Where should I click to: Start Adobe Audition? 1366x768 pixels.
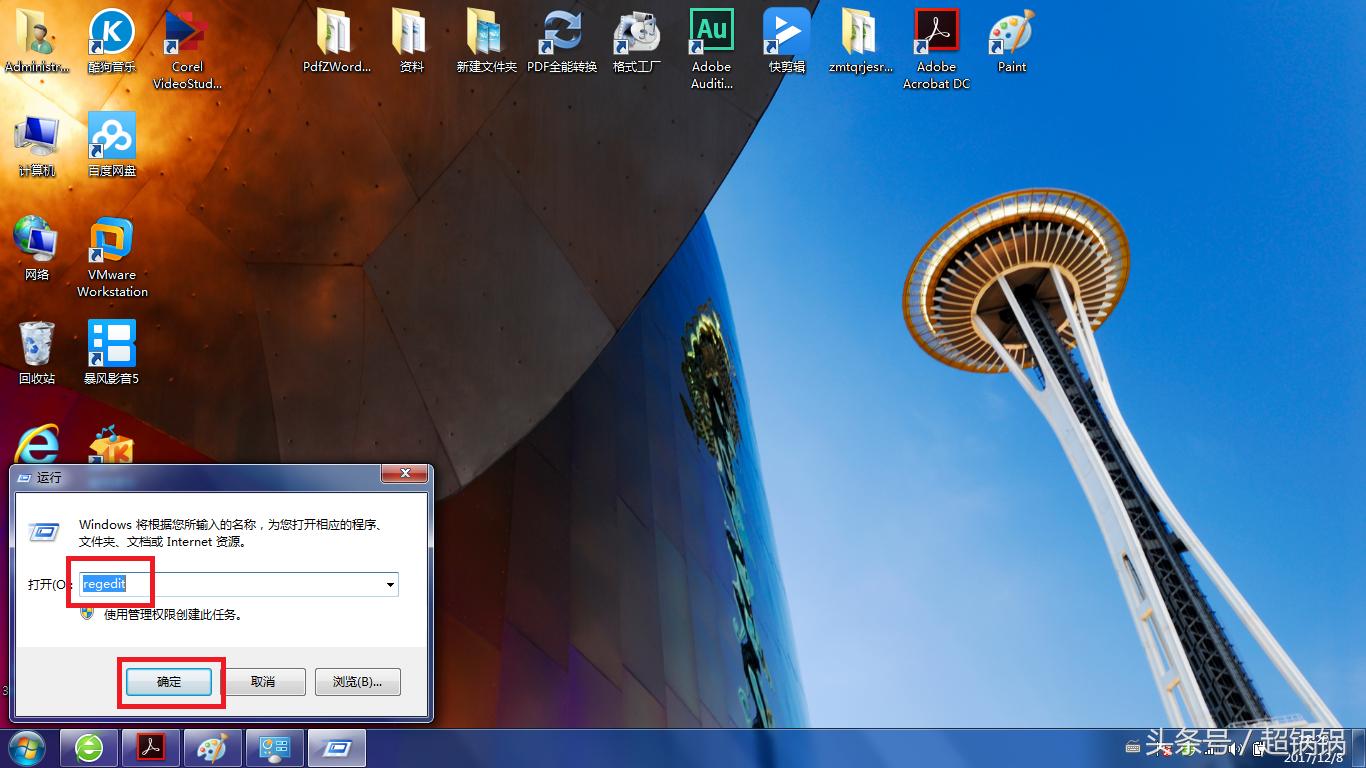click(710, 30)
